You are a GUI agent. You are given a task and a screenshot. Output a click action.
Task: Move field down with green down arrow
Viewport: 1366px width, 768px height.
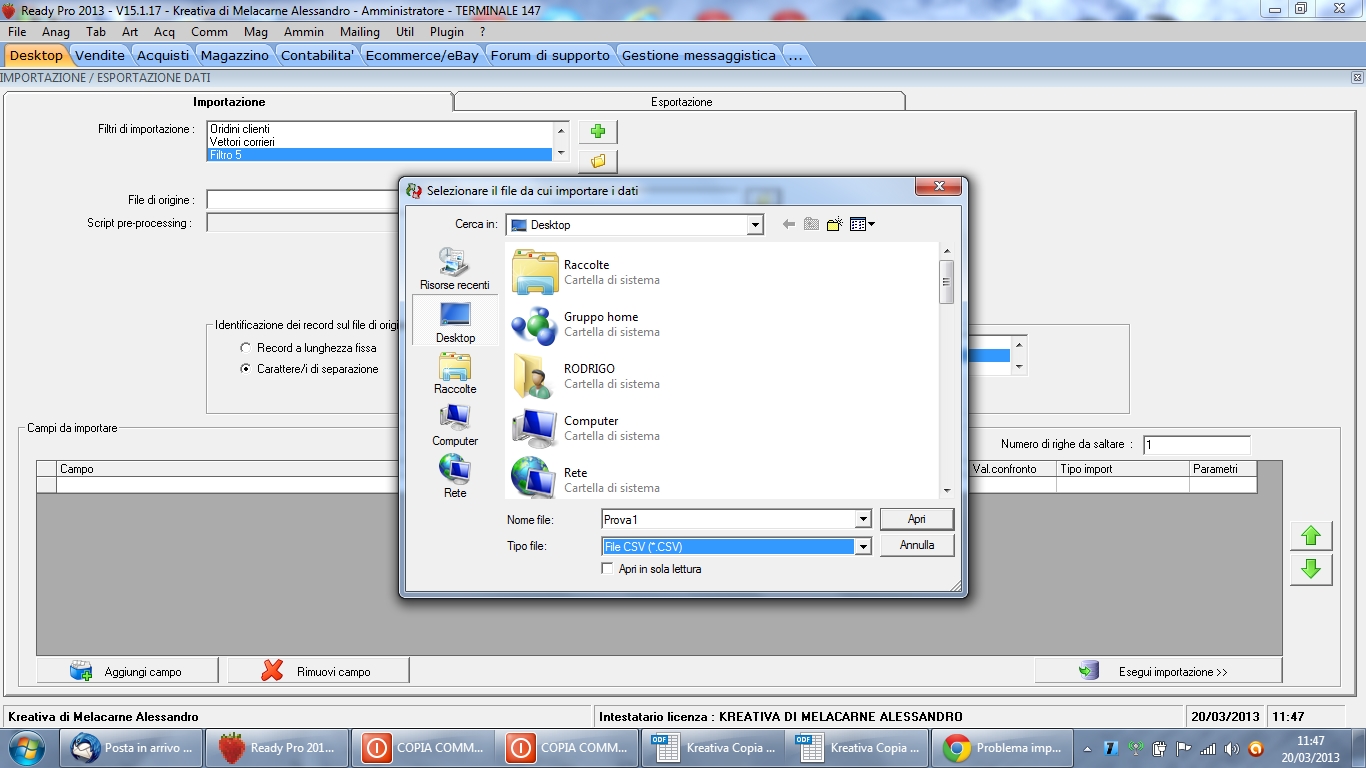pos(1311,569)
